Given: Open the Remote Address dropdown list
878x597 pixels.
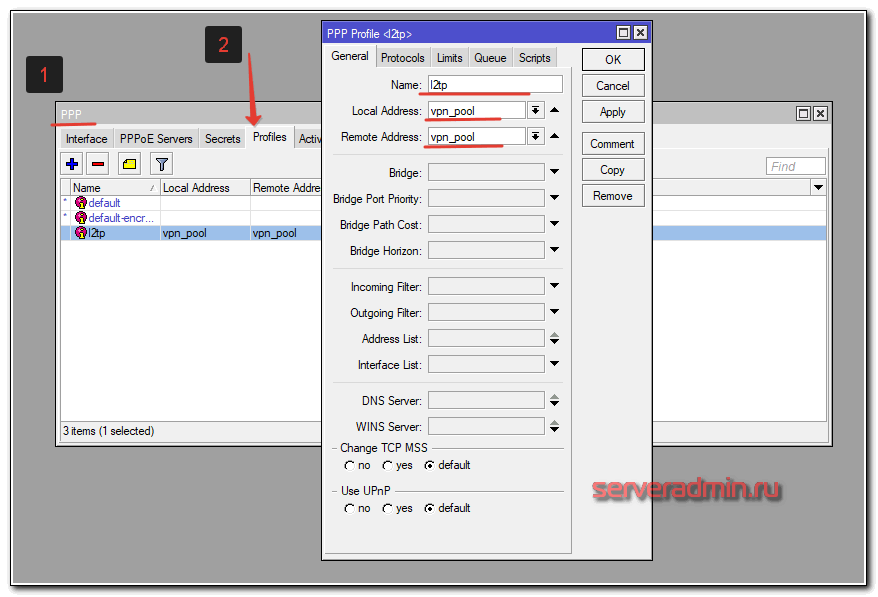Looking at the screenshot, I should (535, 136).
